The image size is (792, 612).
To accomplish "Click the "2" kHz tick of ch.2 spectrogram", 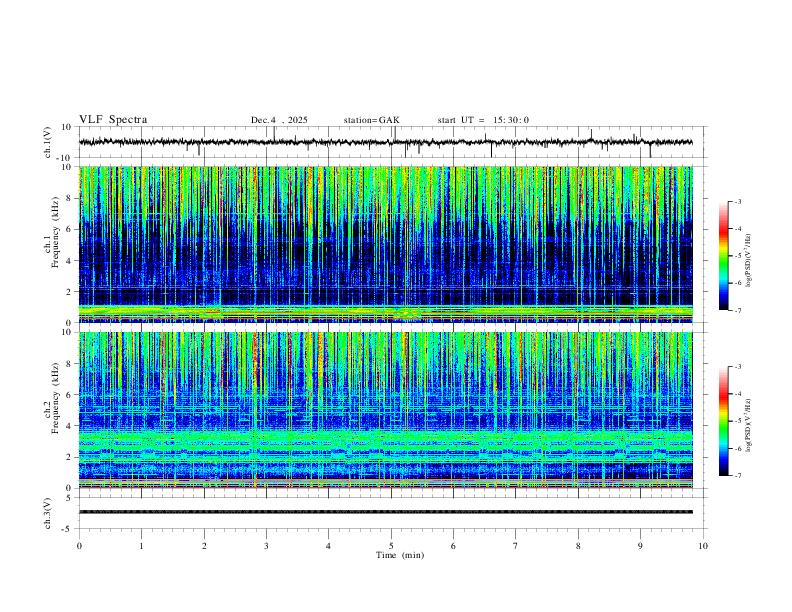I will point(69,457).
